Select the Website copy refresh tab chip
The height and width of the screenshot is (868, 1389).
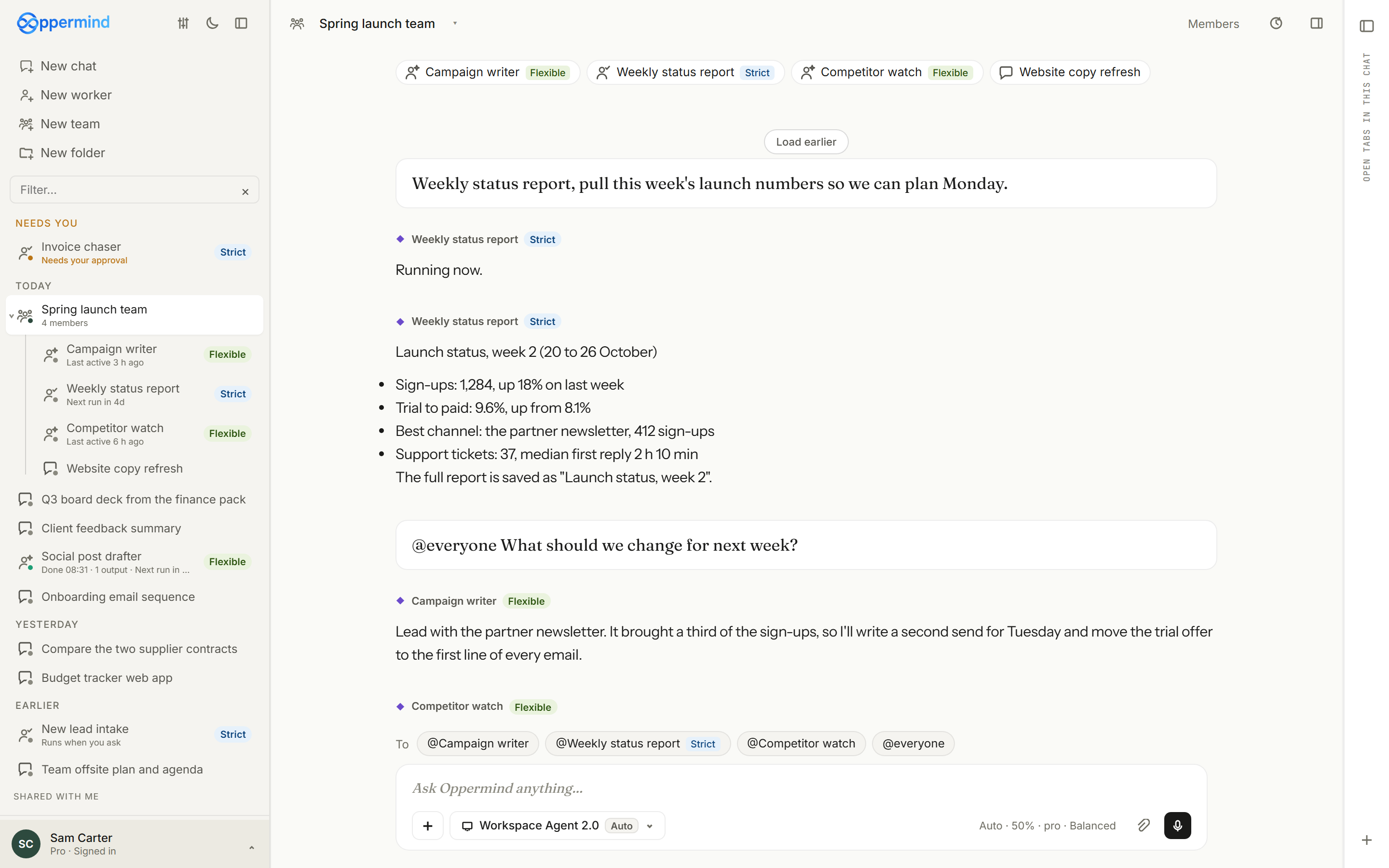point(1070,72)
